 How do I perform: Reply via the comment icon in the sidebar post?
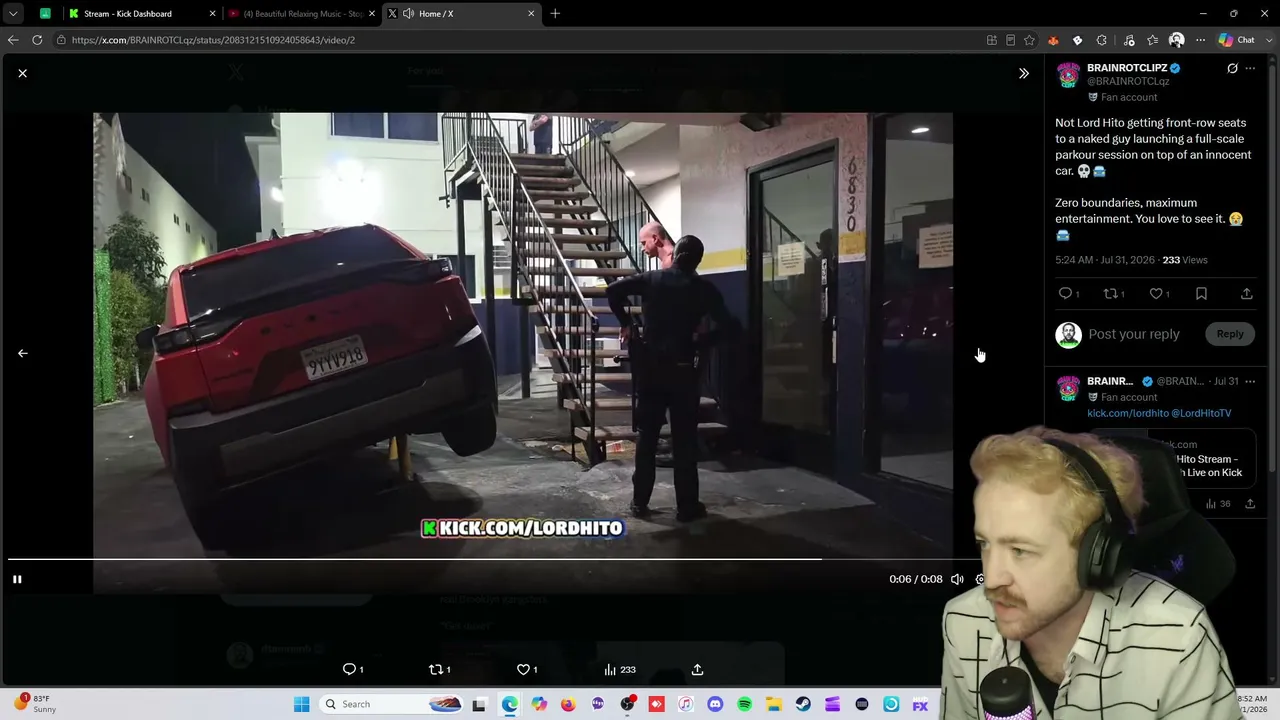click(x=1068, y=294)
